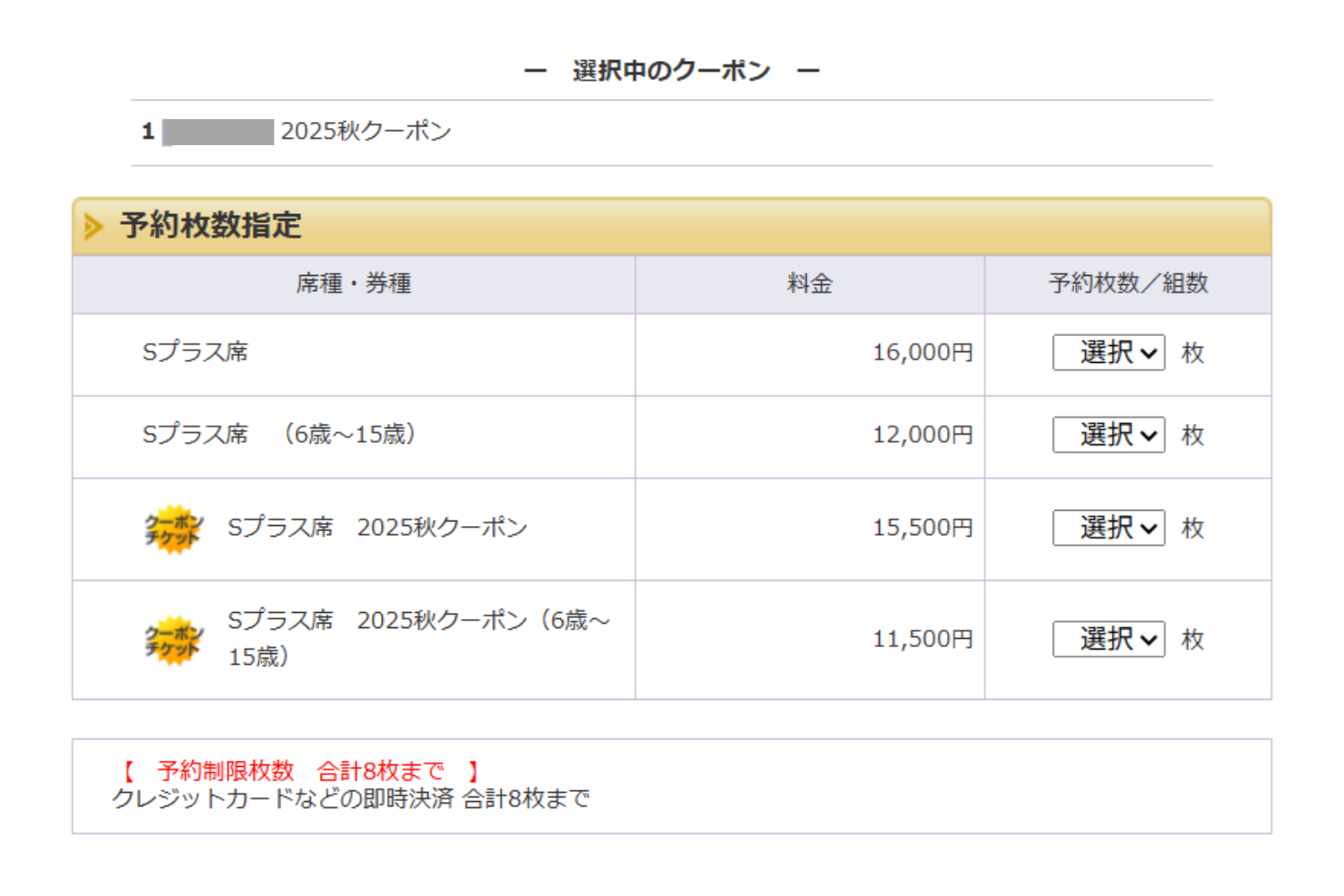The image size is (1344, 896).
Task: Click the 16,000円 price cell
Action: [x=922, y=353]
